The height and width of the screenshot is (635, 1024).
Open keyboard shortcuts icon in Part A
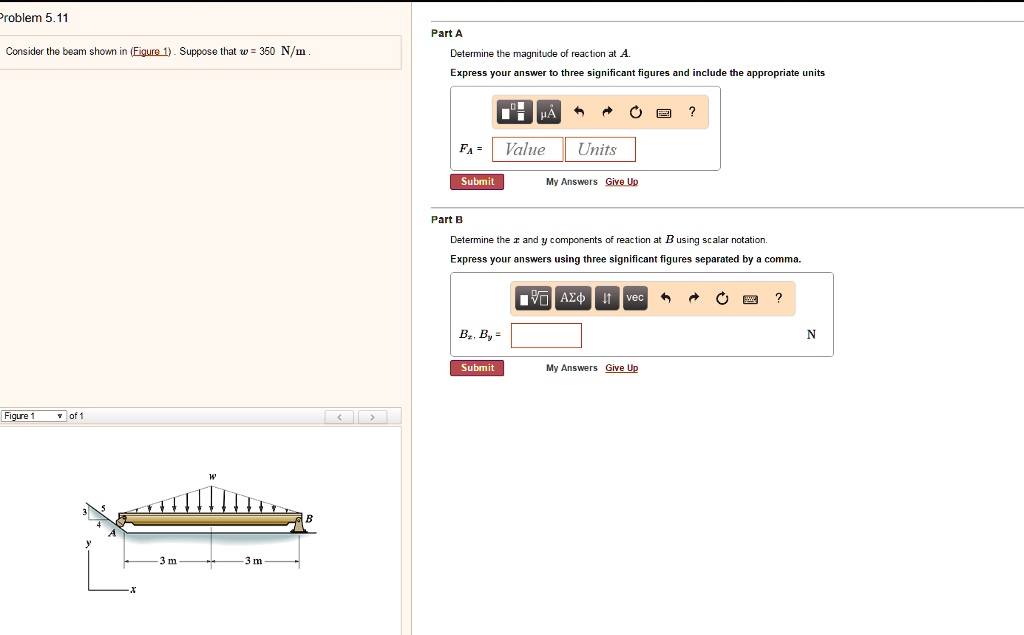tap(662, 112)
